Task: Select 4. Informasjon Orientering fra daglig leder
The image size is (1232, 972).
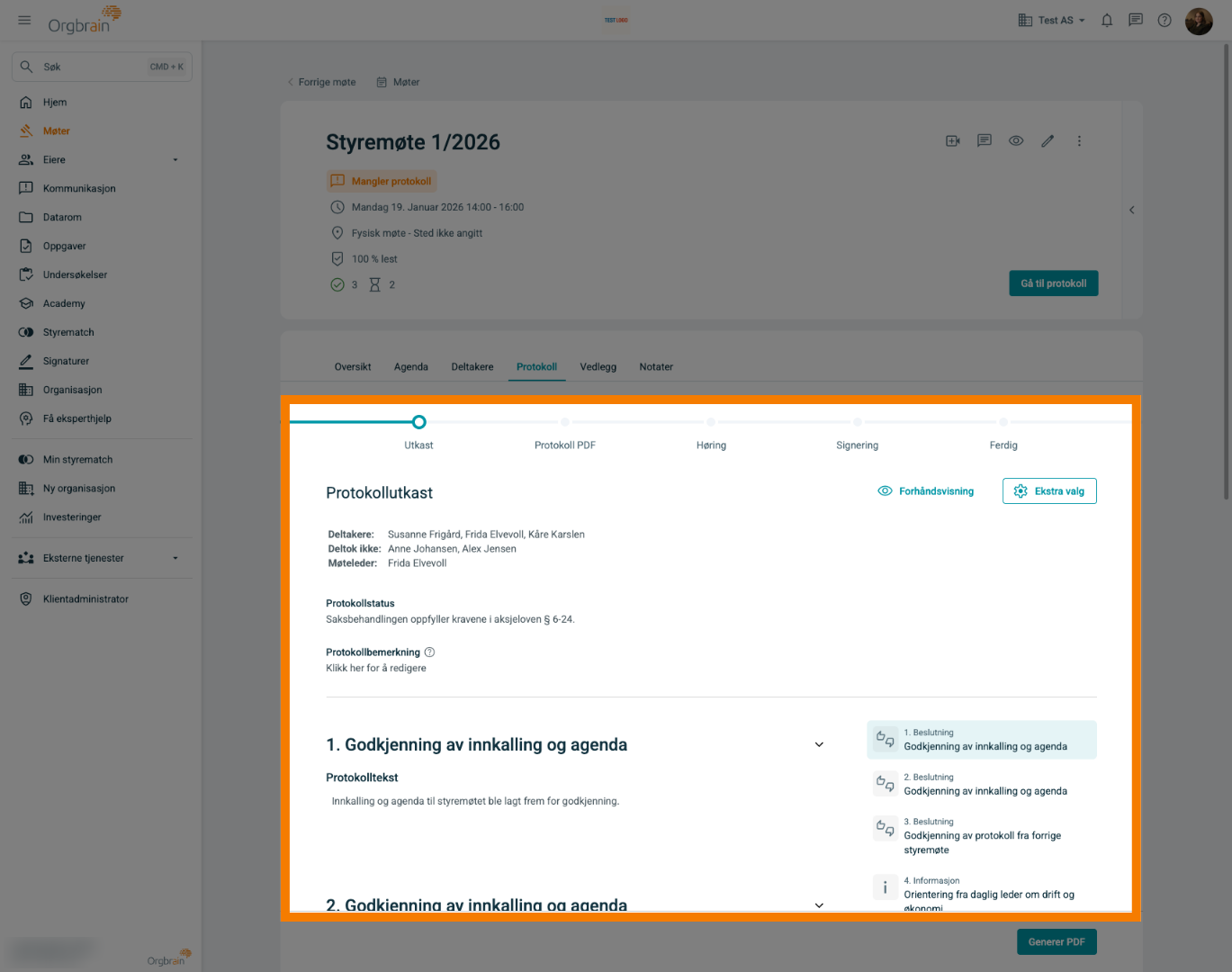Action: click(x=982, y=894)
